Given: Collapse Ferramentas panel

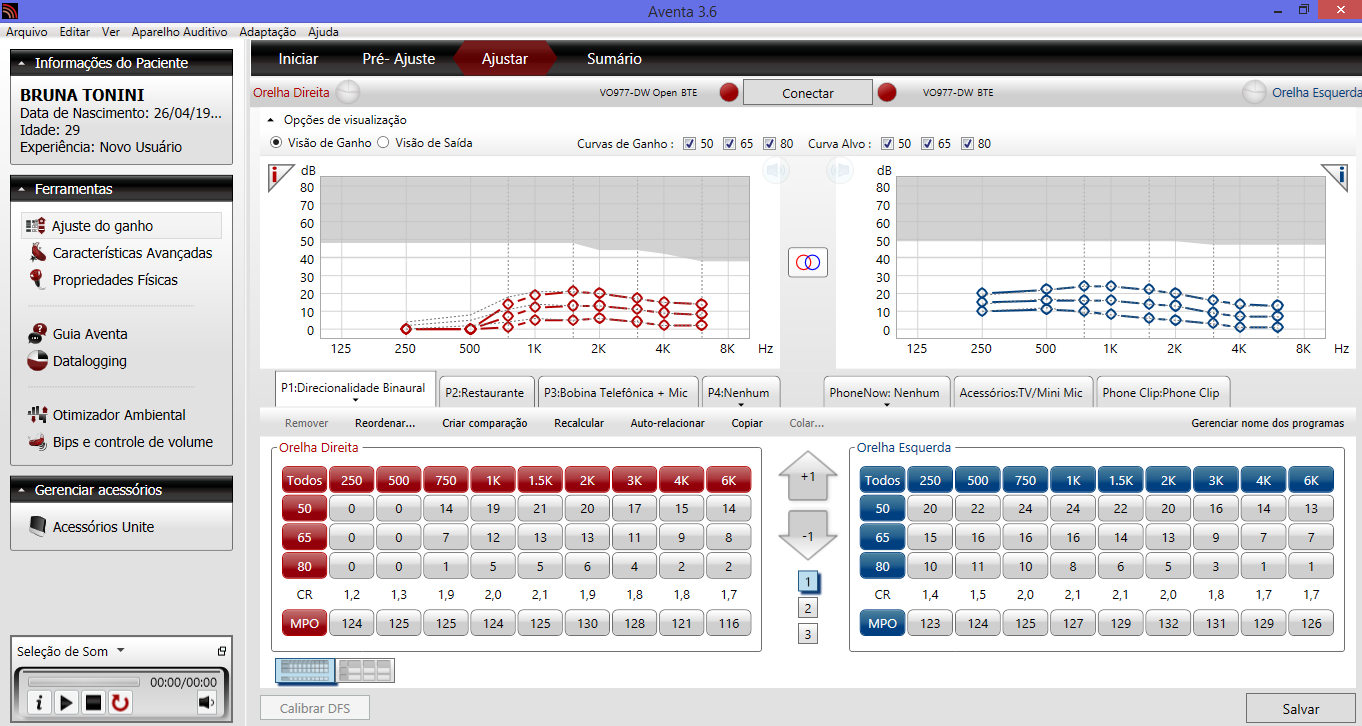Looking at the screenshot, I should (x=23, y=189).
